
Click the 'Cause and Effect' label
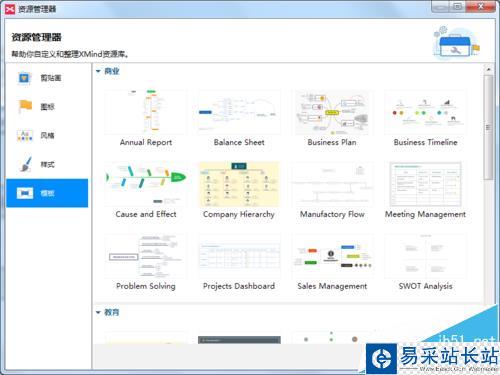pyautogui.click(x=146, y=214)
